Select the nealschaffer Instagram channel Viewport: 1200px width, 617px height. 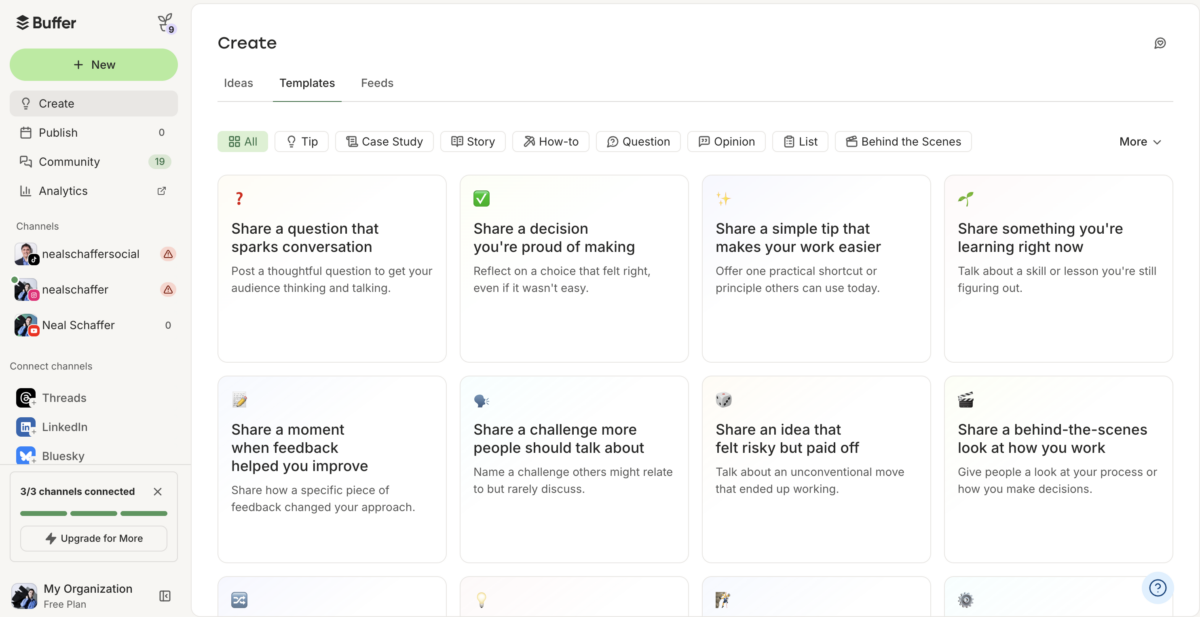point(94,289)
